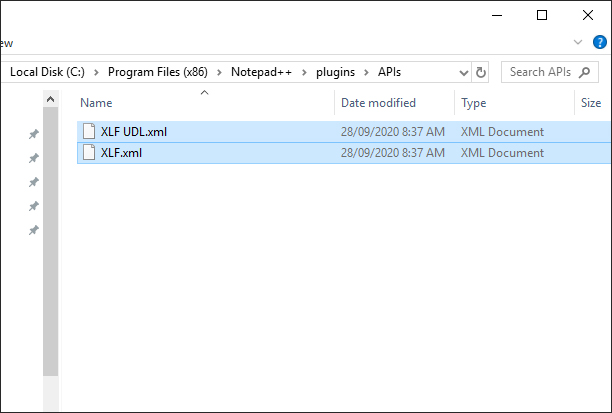Navigate to Notepad++ breadcrumb folder

coord(261,72)
